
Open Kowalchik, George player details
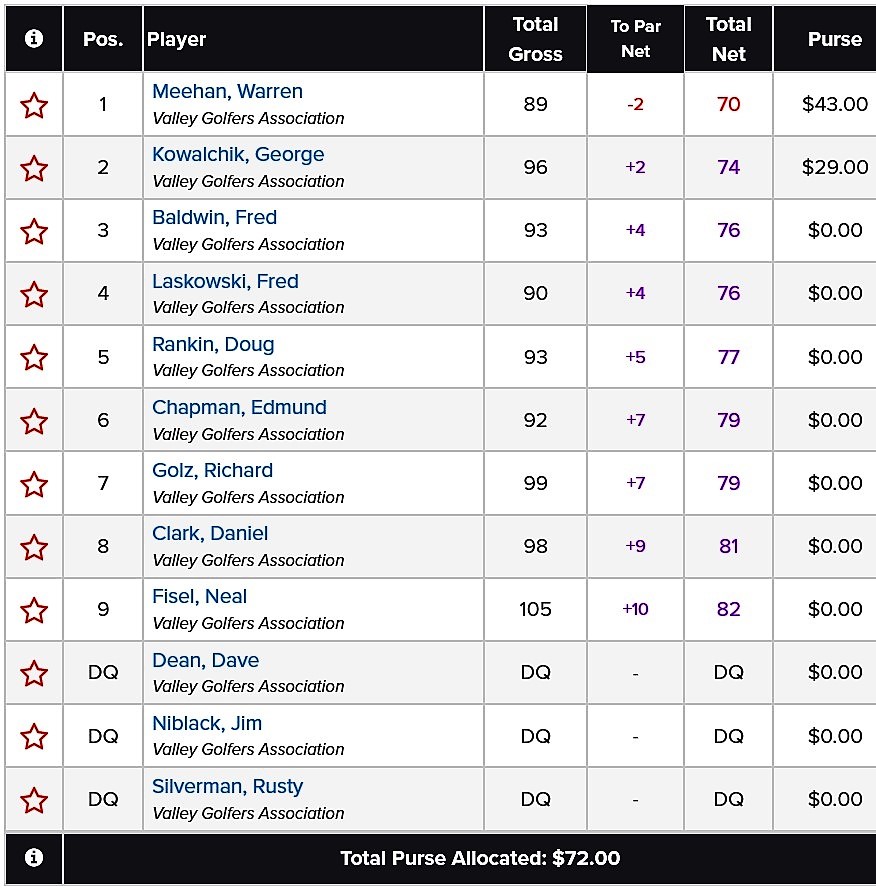[238, 155]
